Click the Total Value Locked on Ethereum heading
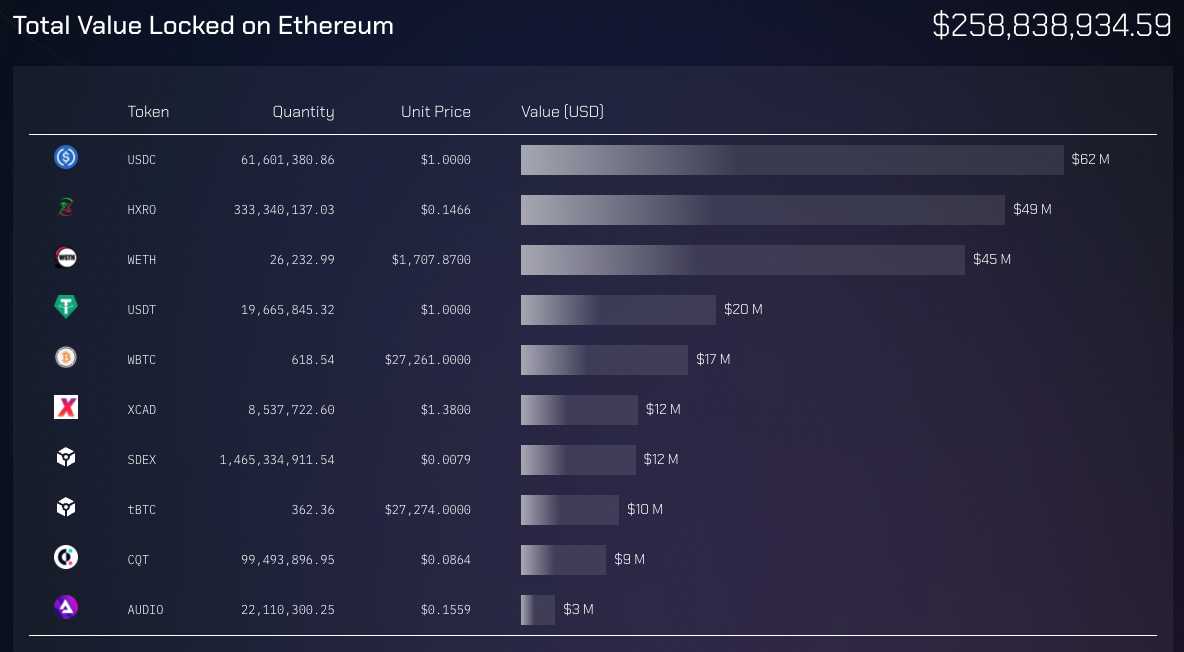Image resolution: width=1184 pixels, height=652 pixels. point(203,26)
